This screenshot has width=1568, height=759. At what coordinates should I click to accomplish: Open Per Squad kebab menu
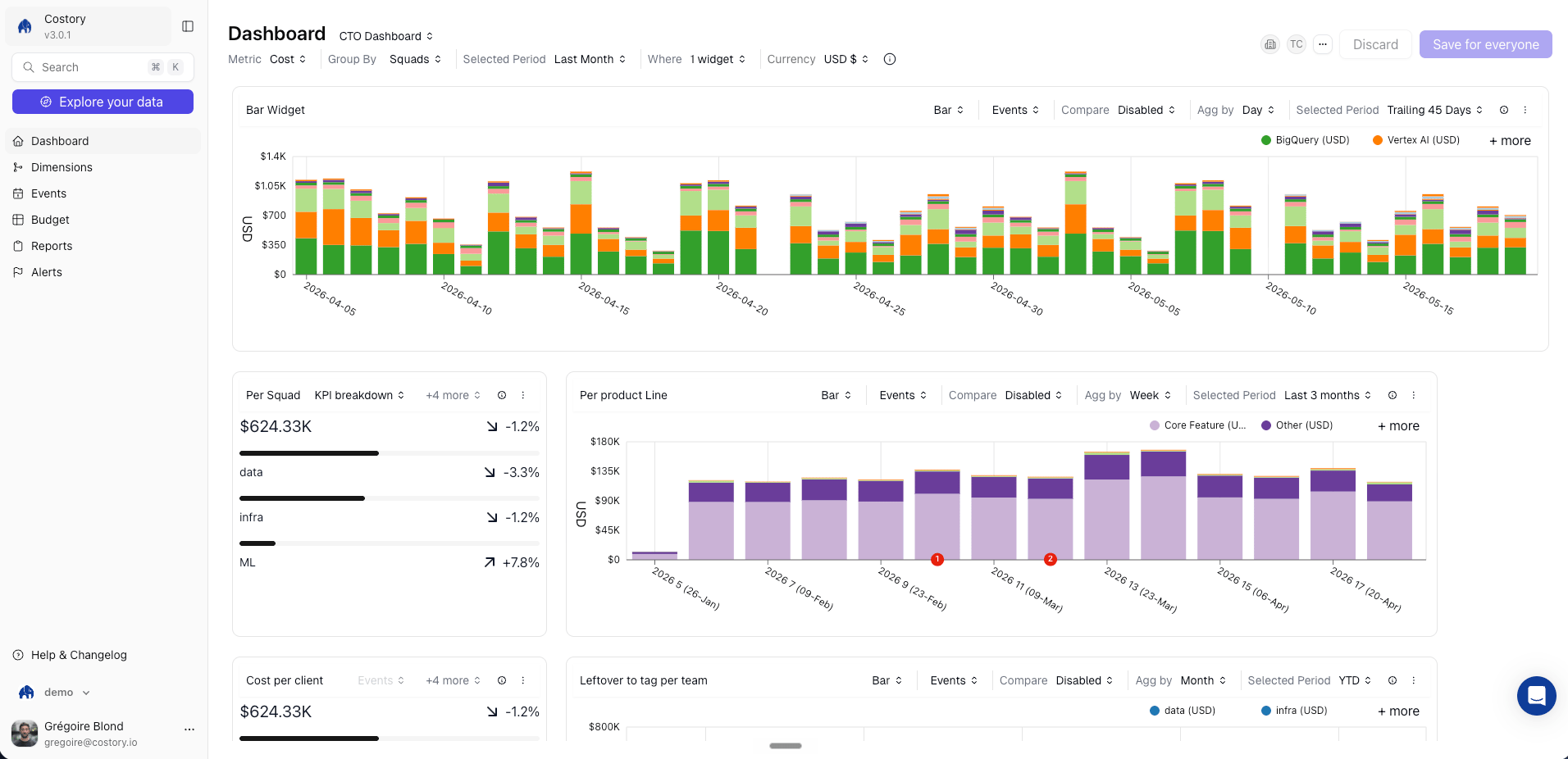(523, 395)
